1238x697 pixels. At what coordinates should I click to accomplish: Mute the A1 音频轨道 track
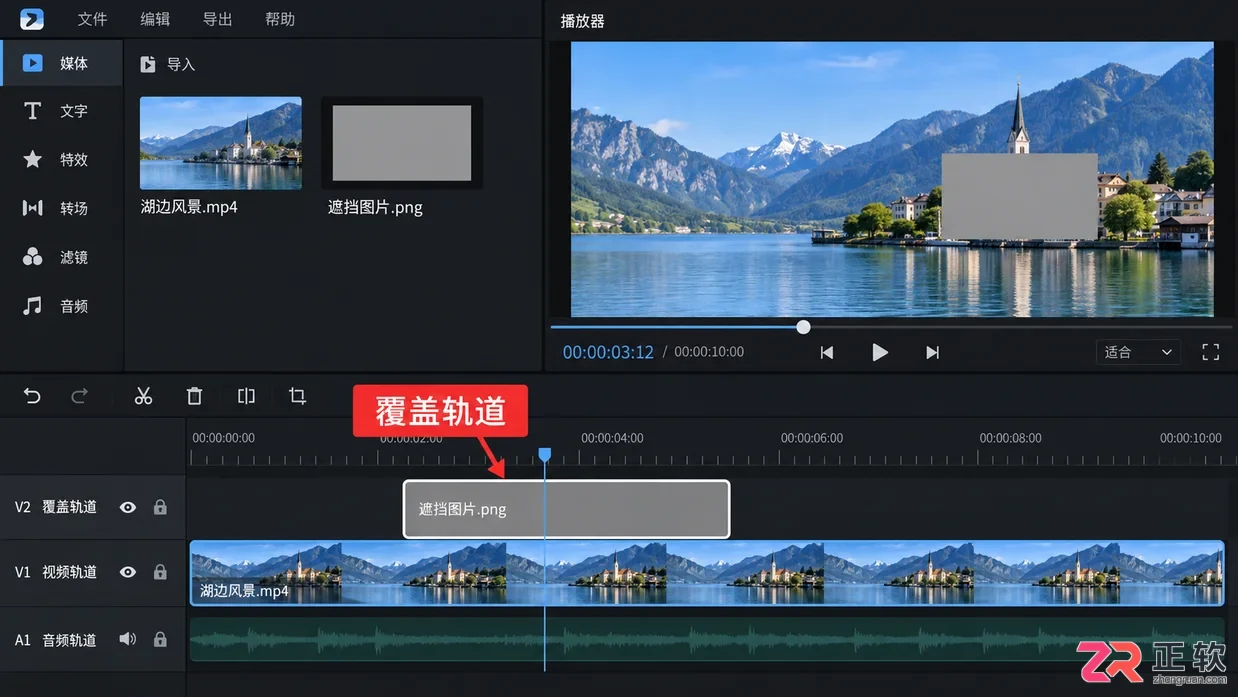128,639
